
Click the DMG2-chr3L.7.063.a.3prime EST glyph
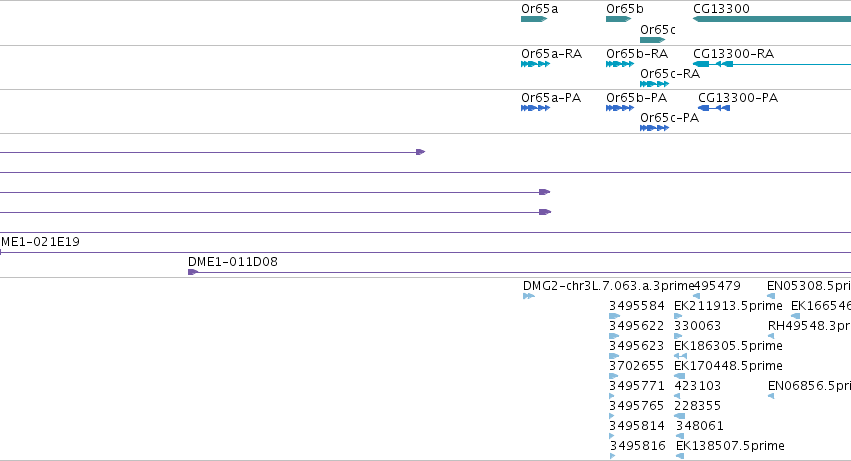[x=529, y=296]
